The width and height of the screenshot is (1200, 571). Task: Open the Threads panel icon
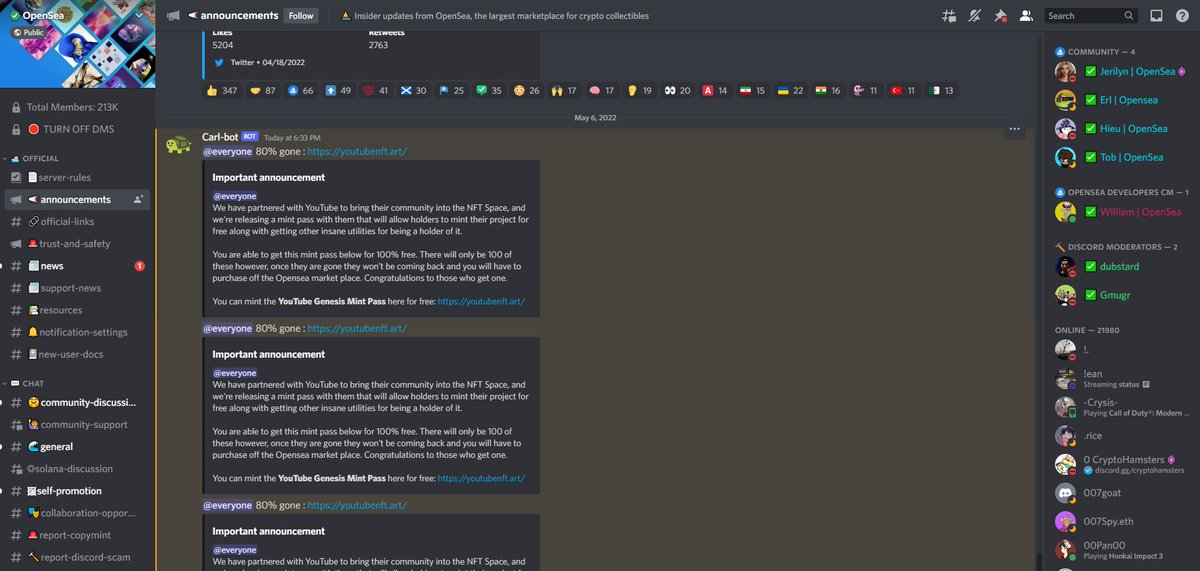coord(948,16)
